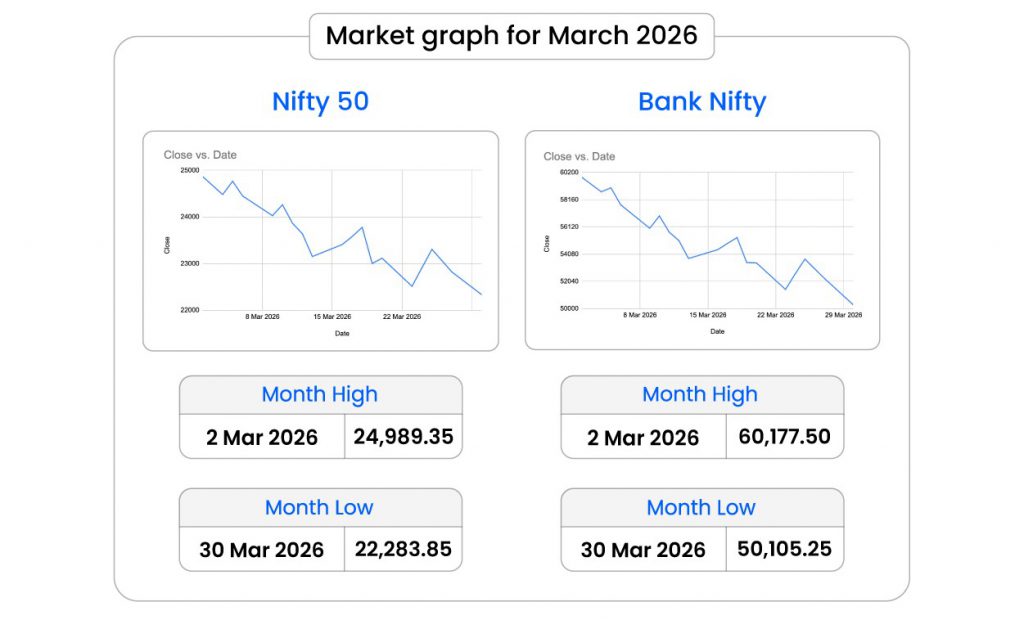Click 30 Mar 2026 date under Nifty 50

(x=262, y=550)
